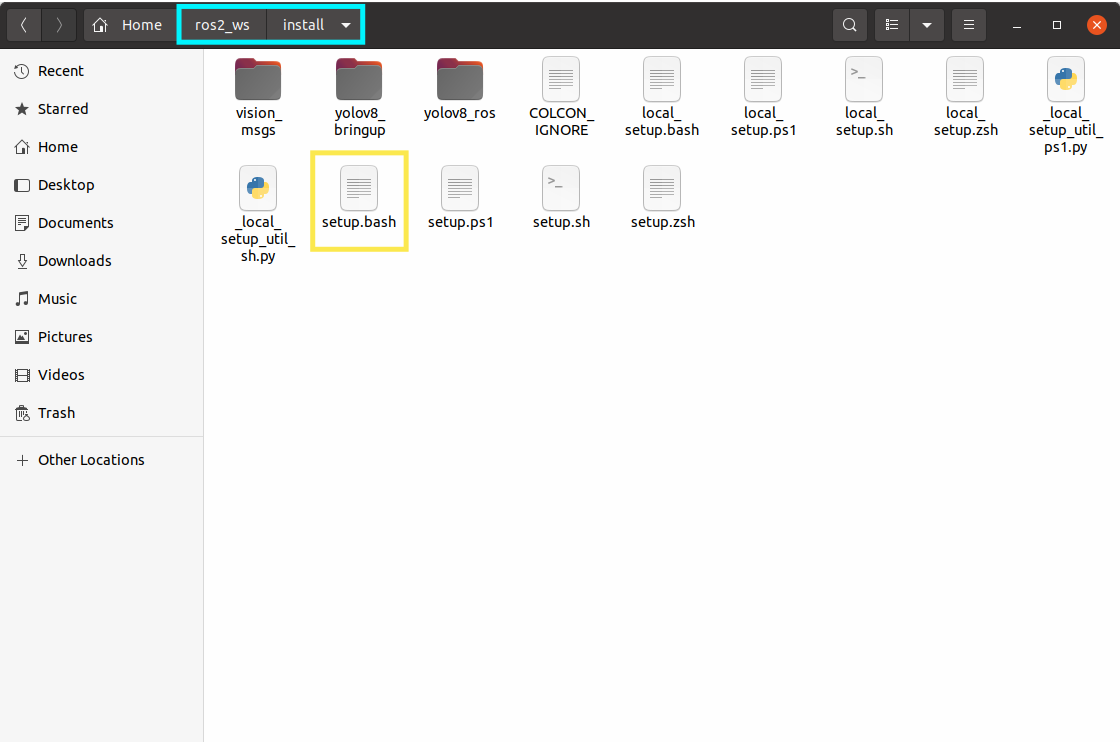Open the view options dropdown arrow

tap(926, 24)
